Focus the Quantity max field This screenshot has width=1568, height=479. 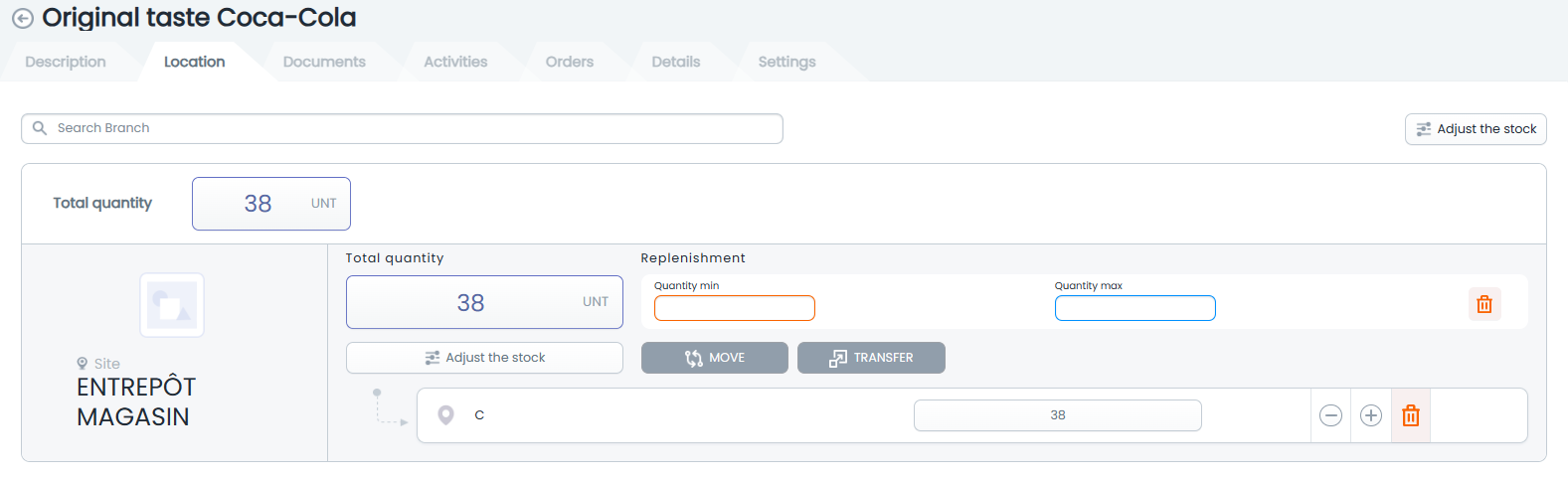point(1135,308)
